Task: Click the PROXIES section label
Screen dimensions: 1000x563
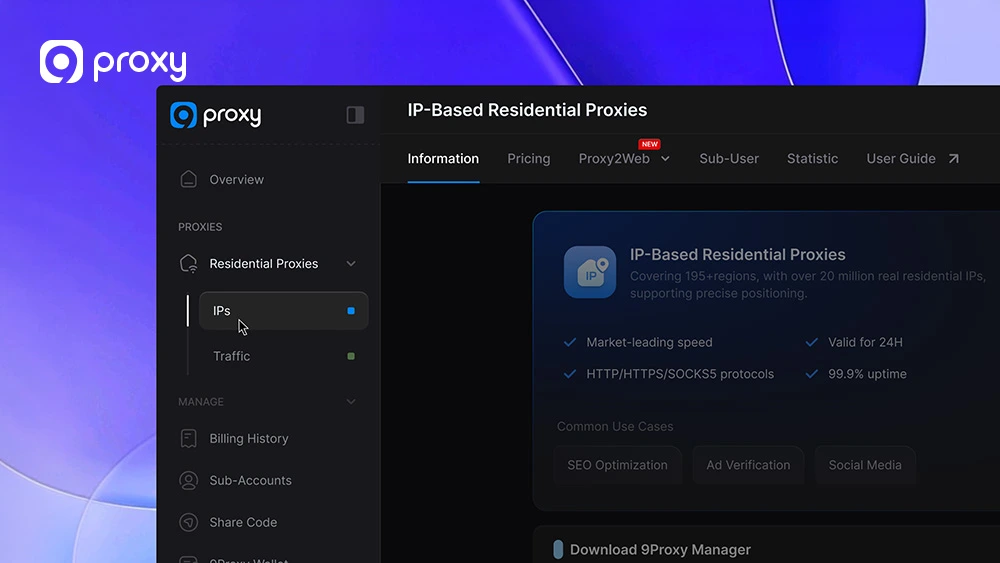Action: [200, 227]
